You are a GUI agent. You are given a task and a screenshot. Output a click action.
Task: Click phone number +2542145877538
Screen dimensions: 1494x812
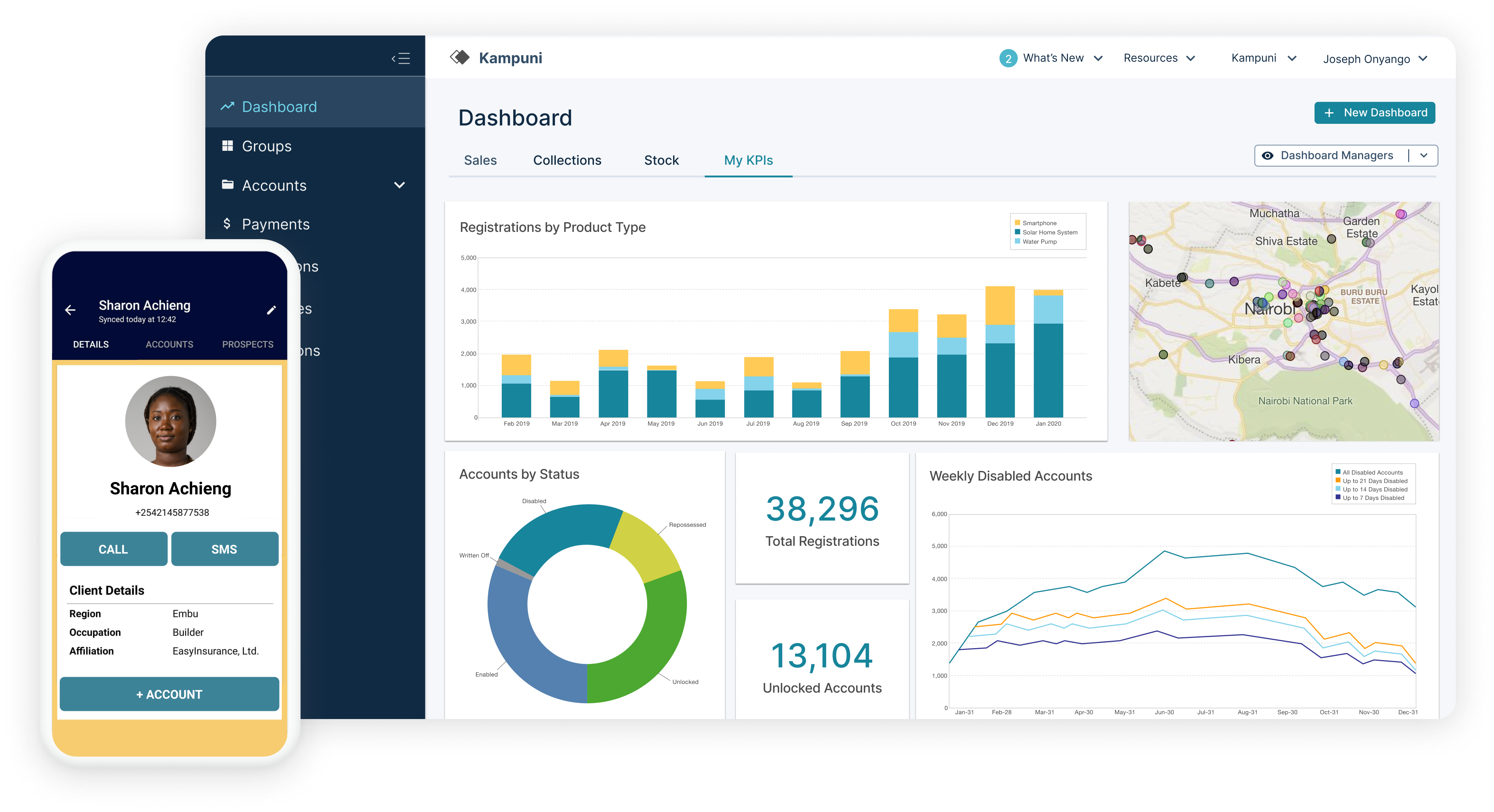[x=172, y=512]
